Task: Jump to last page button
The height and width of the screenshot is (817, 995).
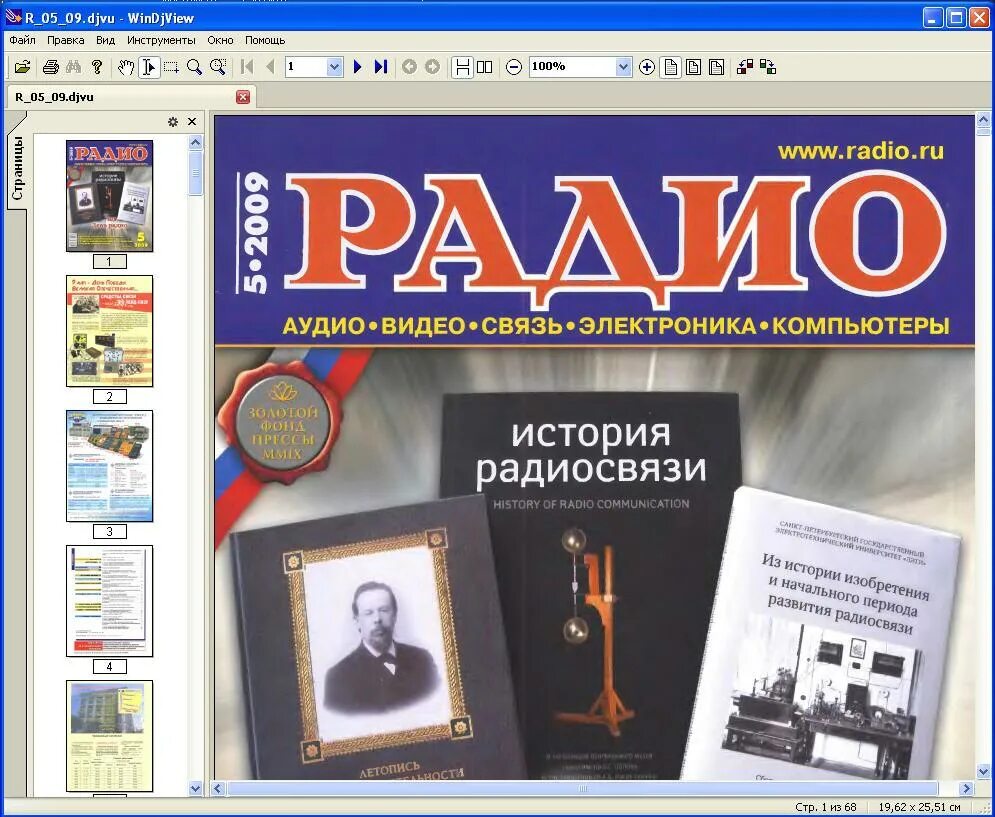Action: pyautogui.click(x=381, y=67)
